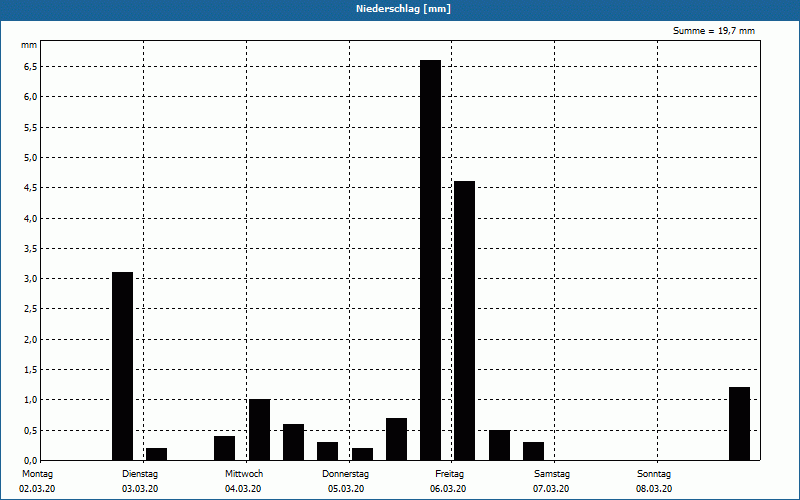Select the date '06.03.20'

[448, 489]
